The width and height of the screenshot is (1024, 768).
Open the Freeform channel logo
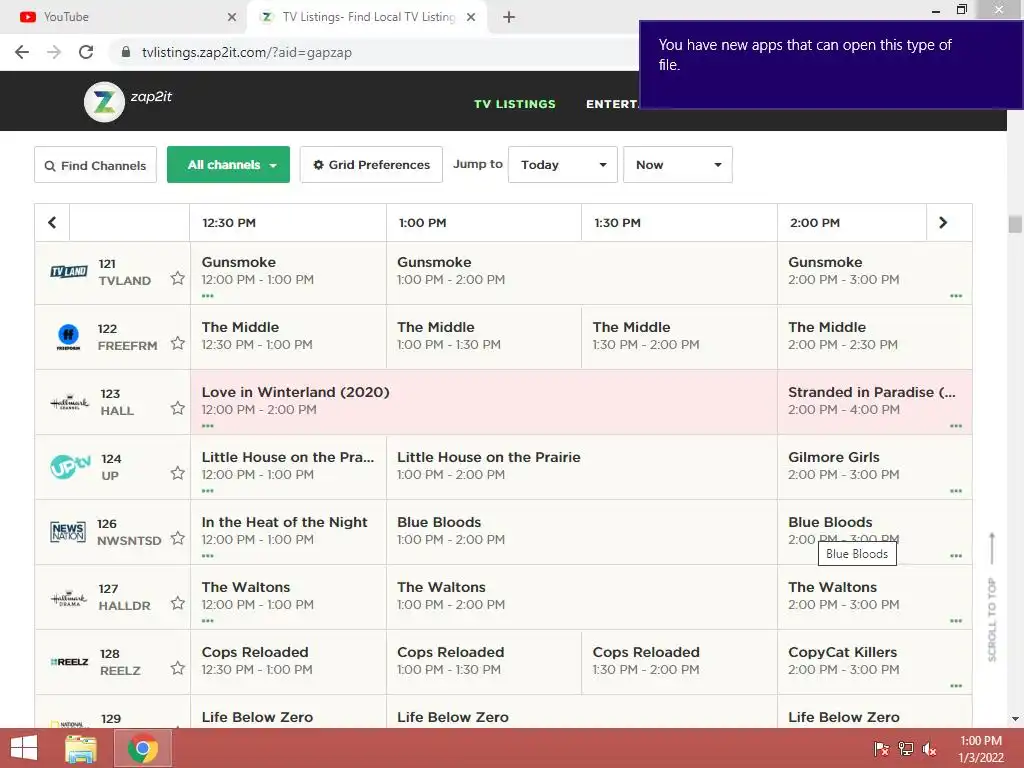tap(69, 336)
